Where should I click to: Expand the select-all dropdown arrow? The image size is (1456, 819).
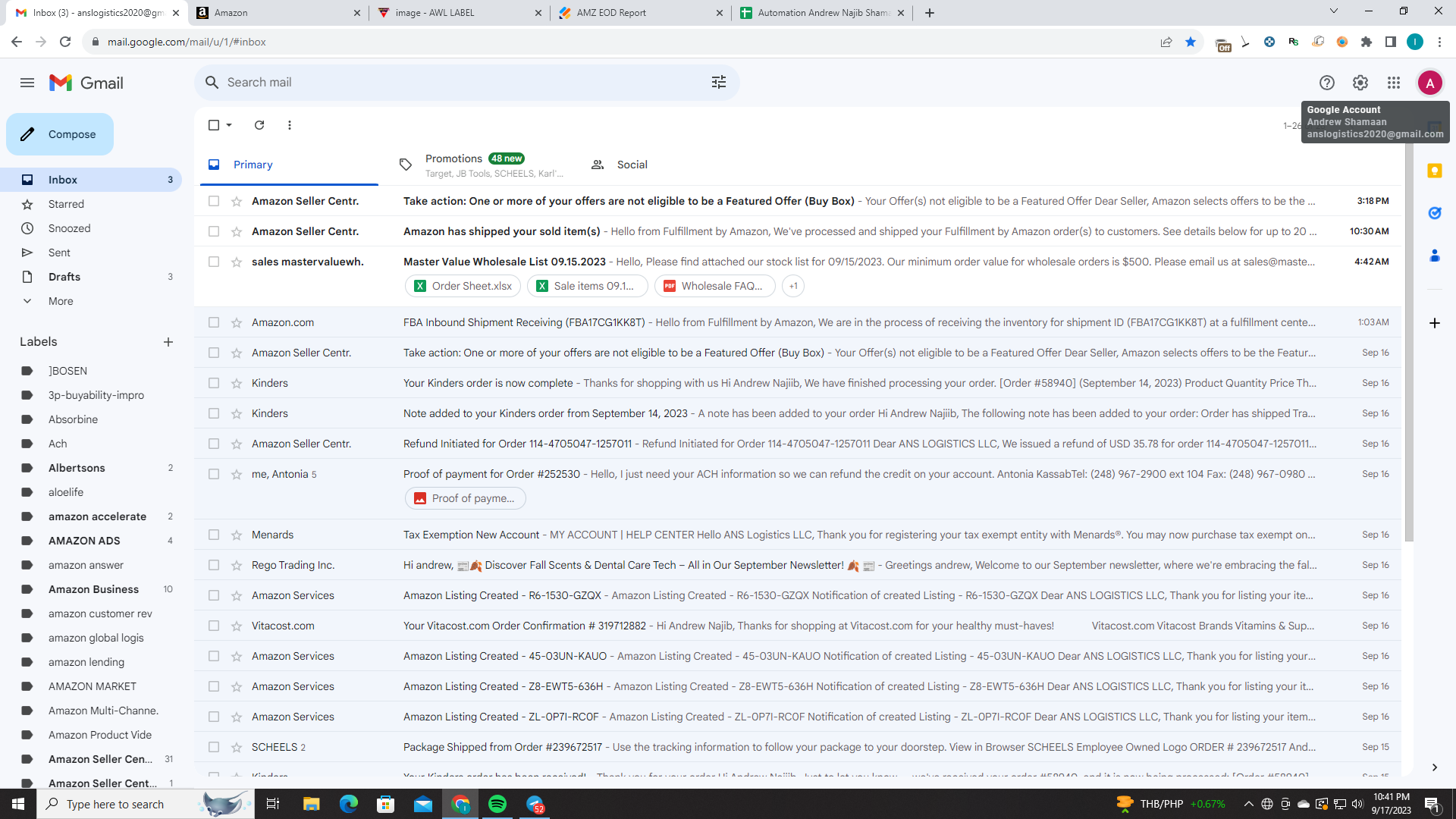click(229, 125)
